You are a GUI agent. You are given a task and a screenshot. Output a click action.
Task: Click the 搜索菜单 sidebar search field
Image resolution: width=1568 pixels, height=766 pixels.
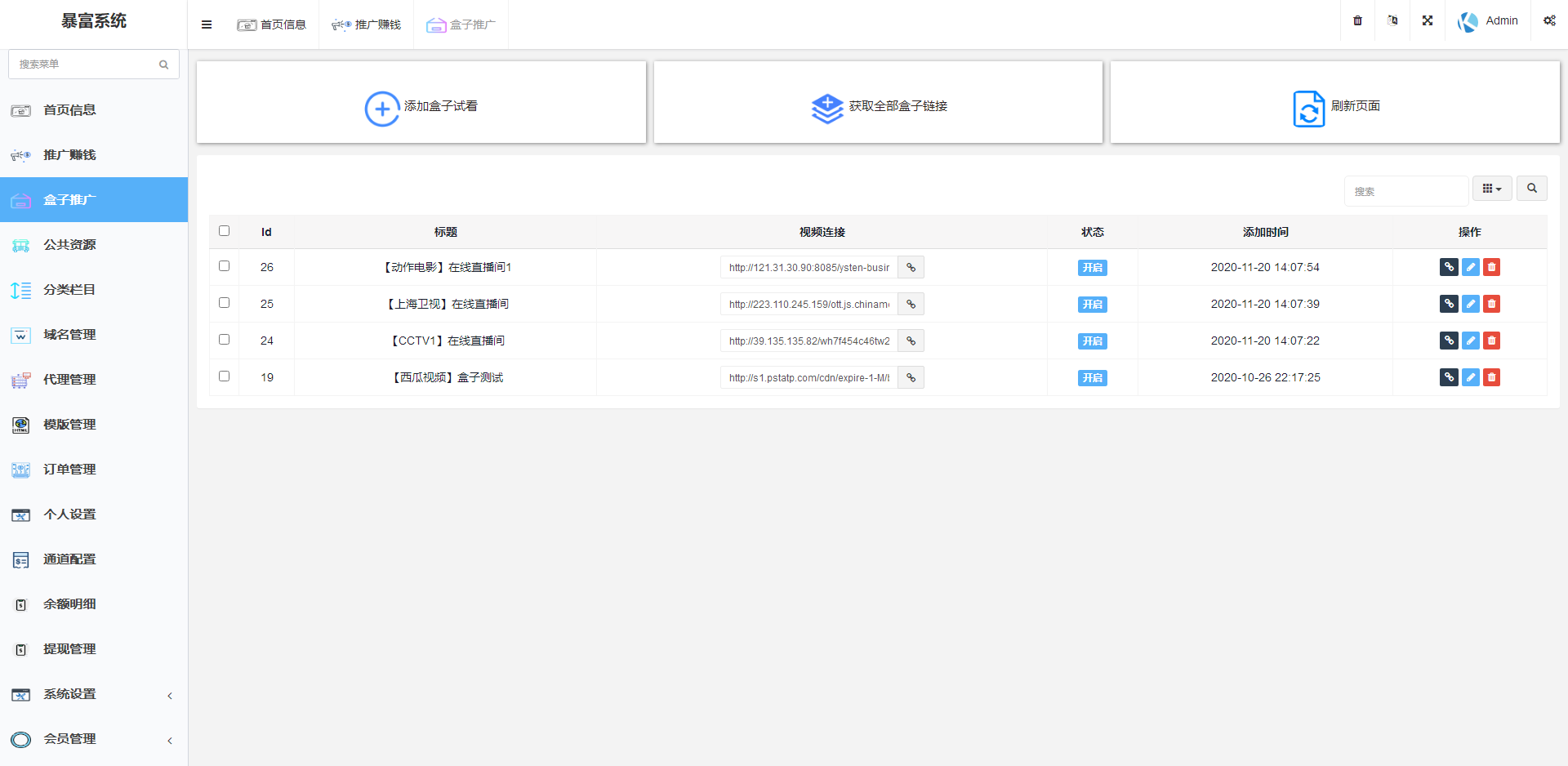[x=86, y=65]
